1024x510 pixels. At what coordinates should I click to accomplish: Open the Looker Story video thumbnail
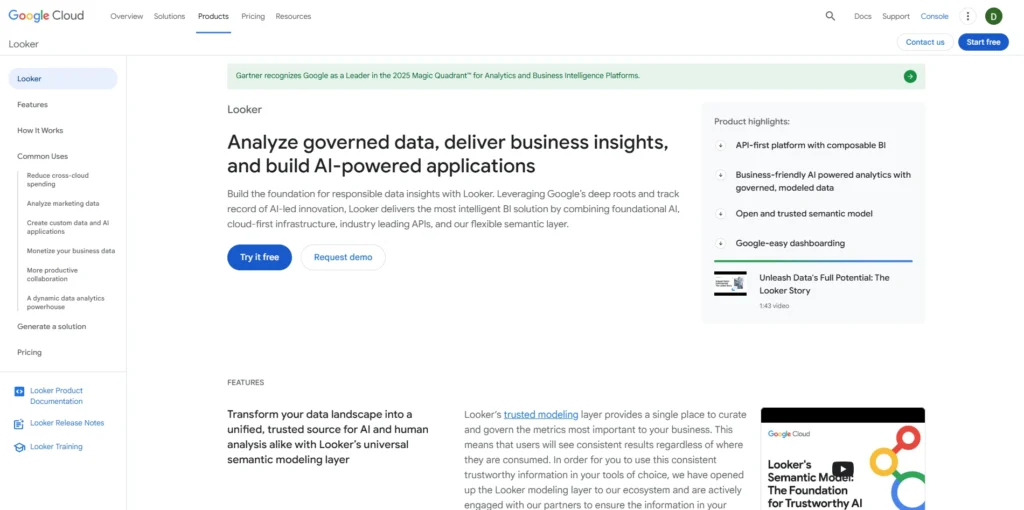[x=730, y=283]
